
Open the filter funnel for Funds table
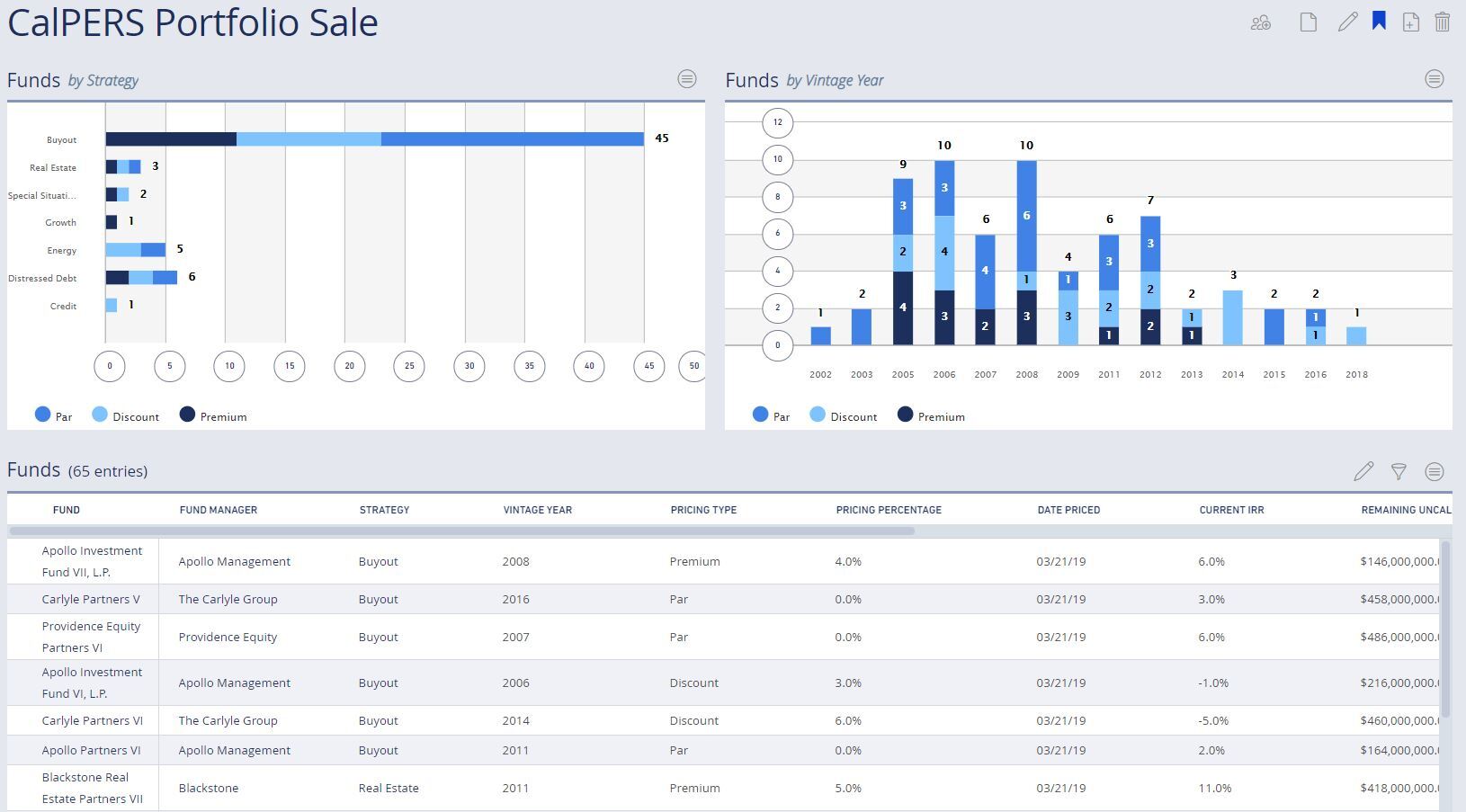(x=1399, y=471)
